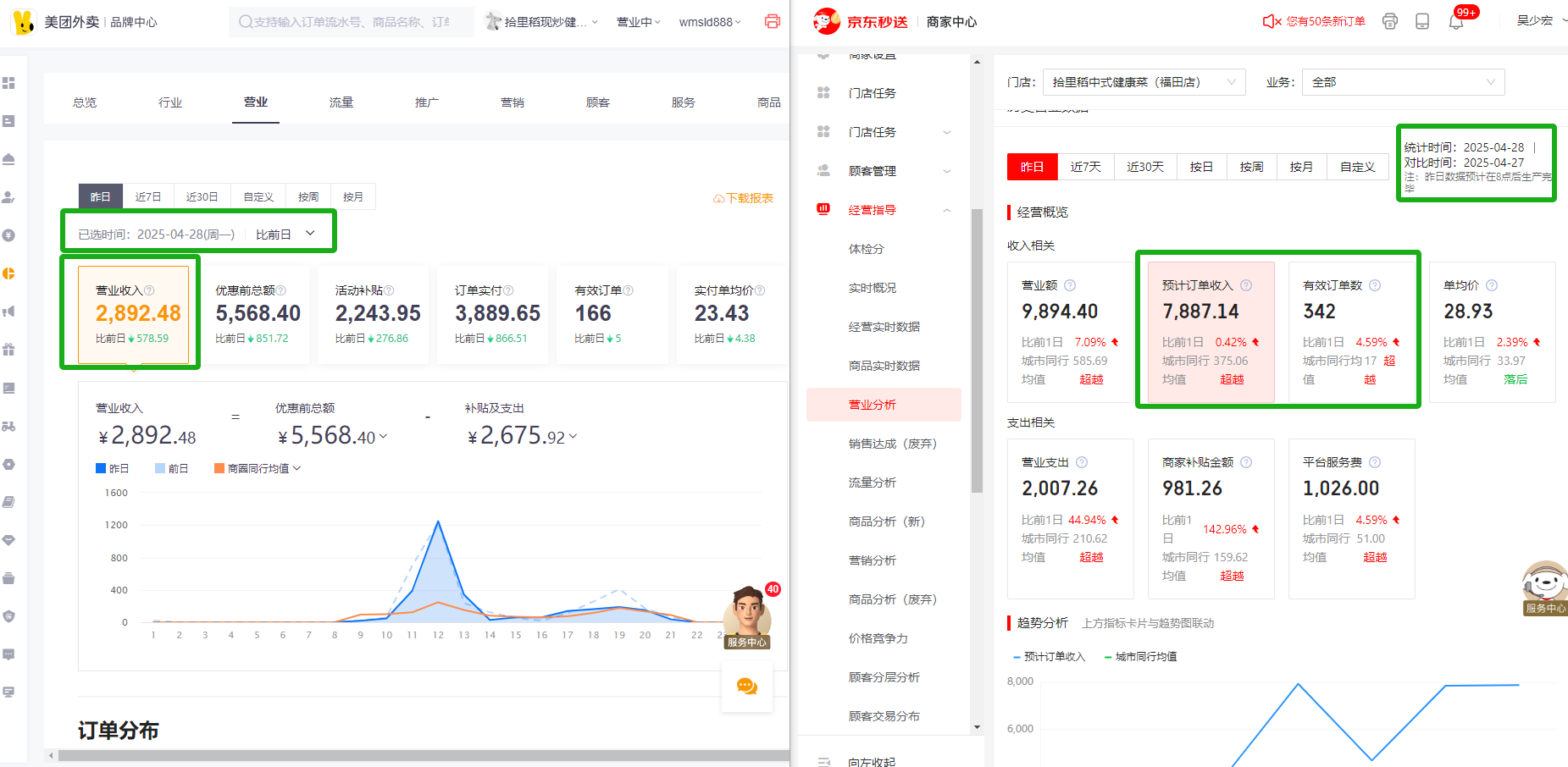Click the help icon beside 平台服务费
The image size is (1568, 767).
1375,462
